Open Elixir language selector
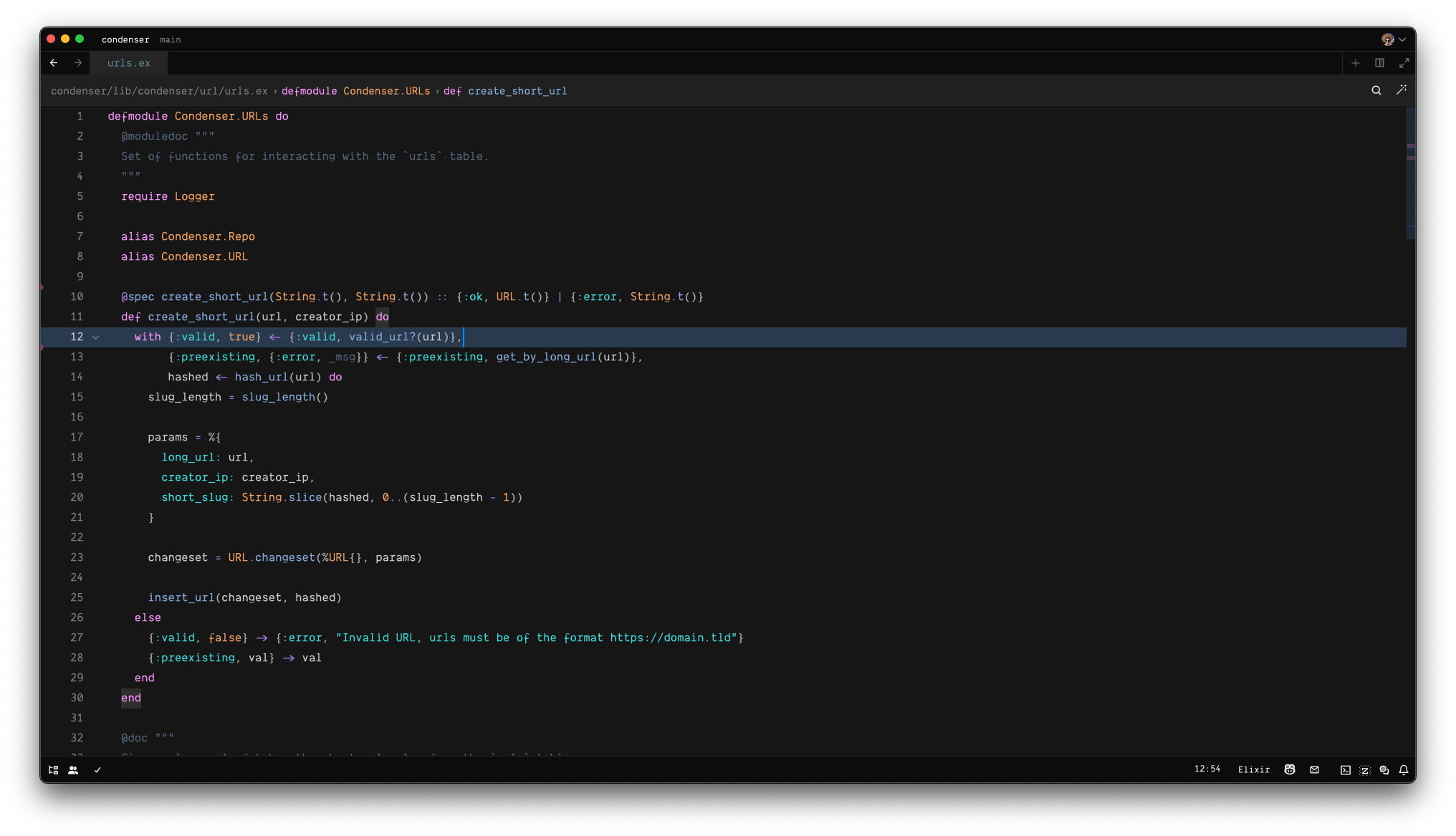 coord(1253,769)
